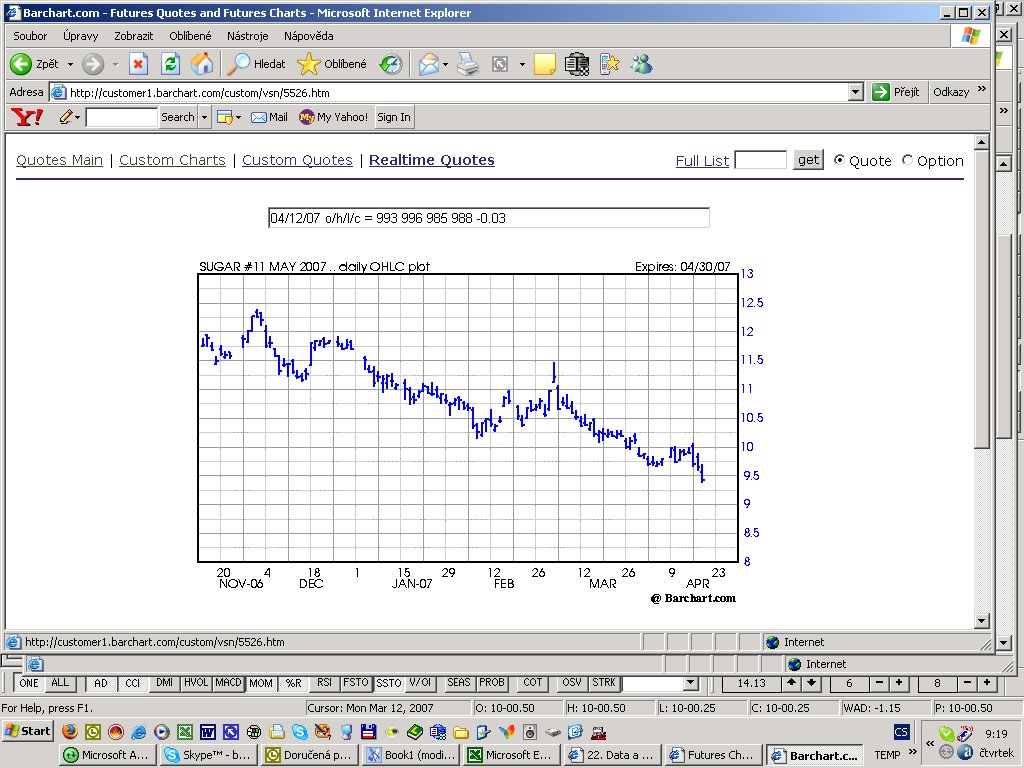The image size is (1024, 768).
Task: Open dropdown next to the STRK button
Action: click(x=690, y=683)
